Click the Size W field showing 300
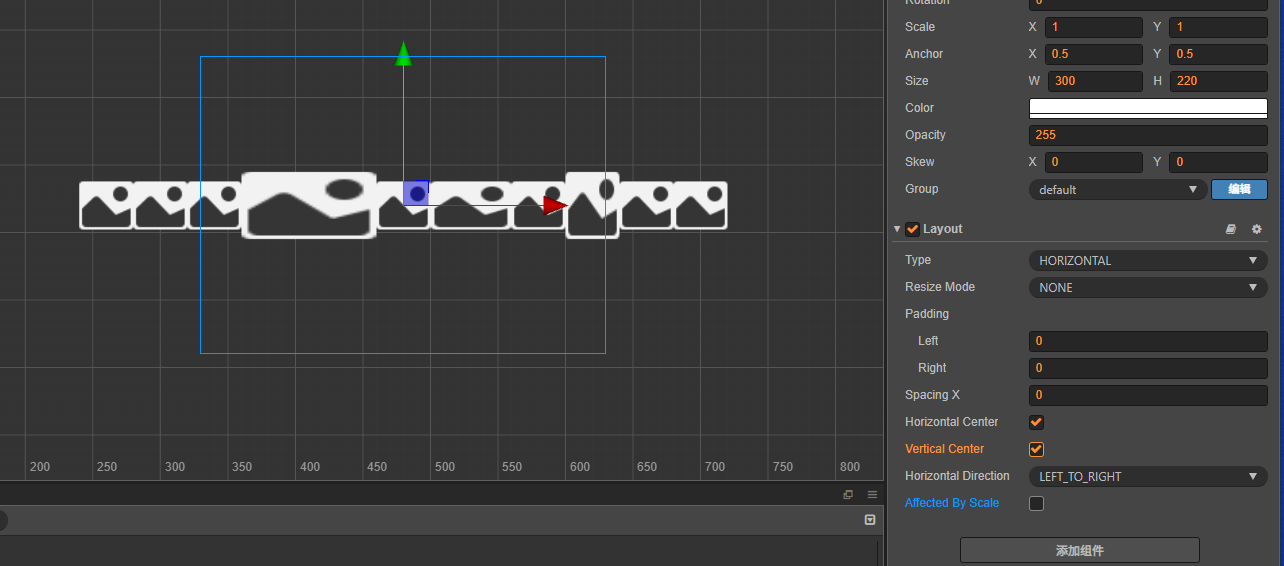The image size is (1284, 566). coord(1095,81)
